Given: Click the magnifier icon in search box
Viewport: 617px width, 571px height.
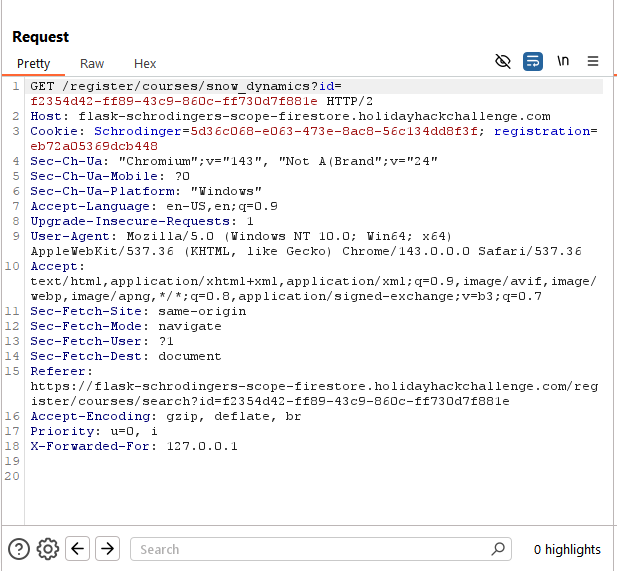Looking at the screenshot, I should pyautogui.click(x=498, y=548).
